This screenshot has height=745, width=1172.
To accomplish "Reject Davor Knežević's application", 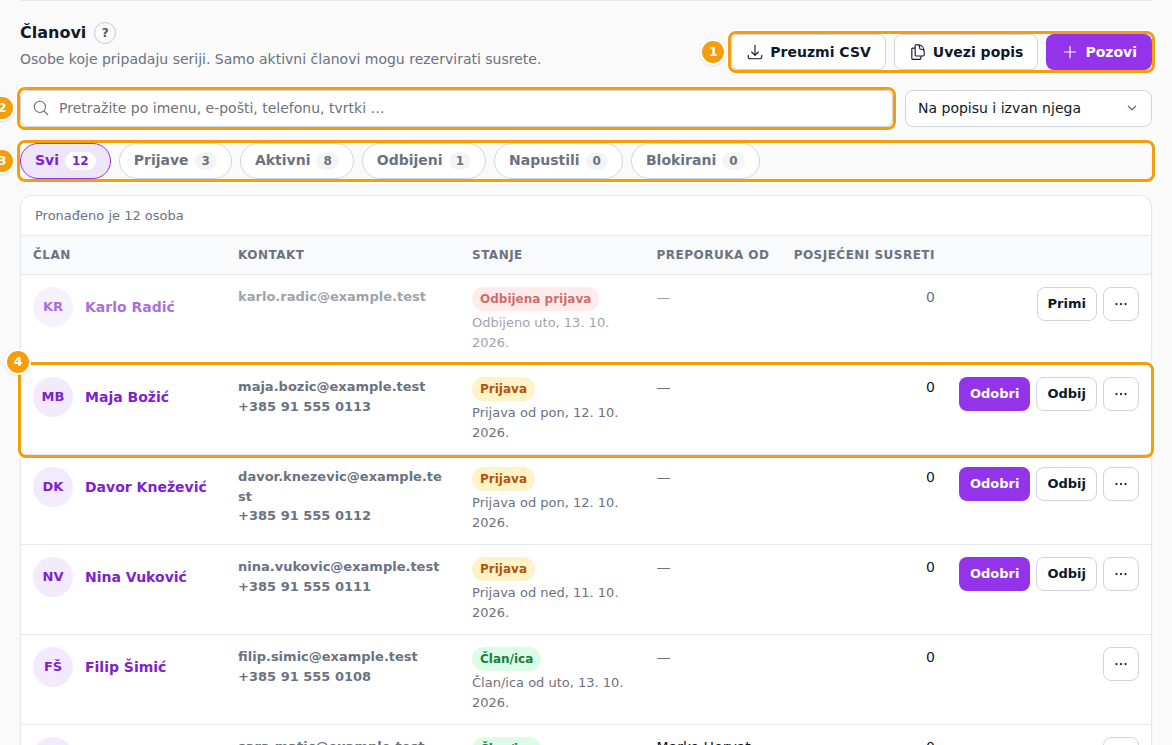I will pos(1066,483).
